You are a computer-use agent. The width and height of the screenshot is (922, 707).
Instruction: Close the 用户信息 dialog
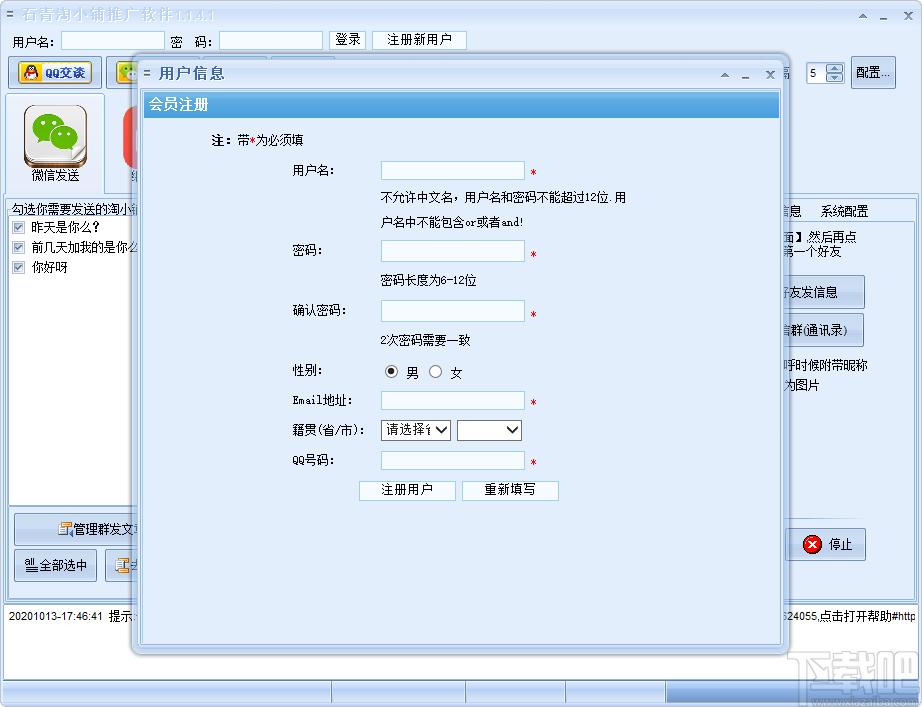pos(770,75)
